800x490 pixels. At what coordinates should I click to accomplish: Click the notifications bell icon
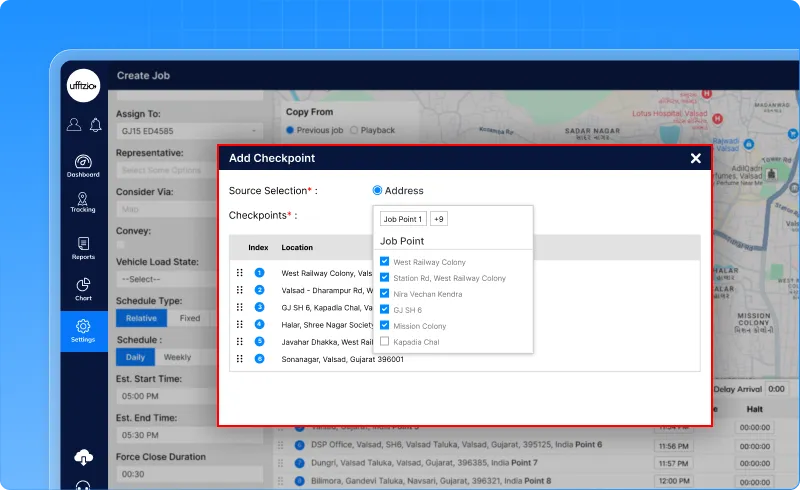tap(95, 125)
